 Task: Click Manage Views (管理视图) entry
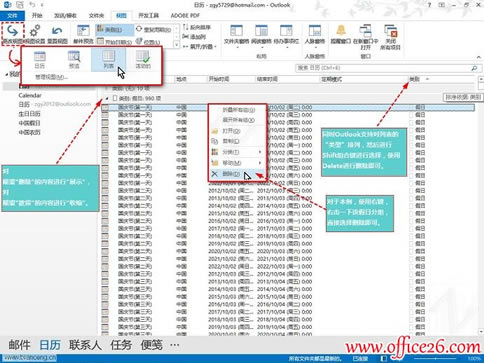pyautogui.click(x=51, y=77)
